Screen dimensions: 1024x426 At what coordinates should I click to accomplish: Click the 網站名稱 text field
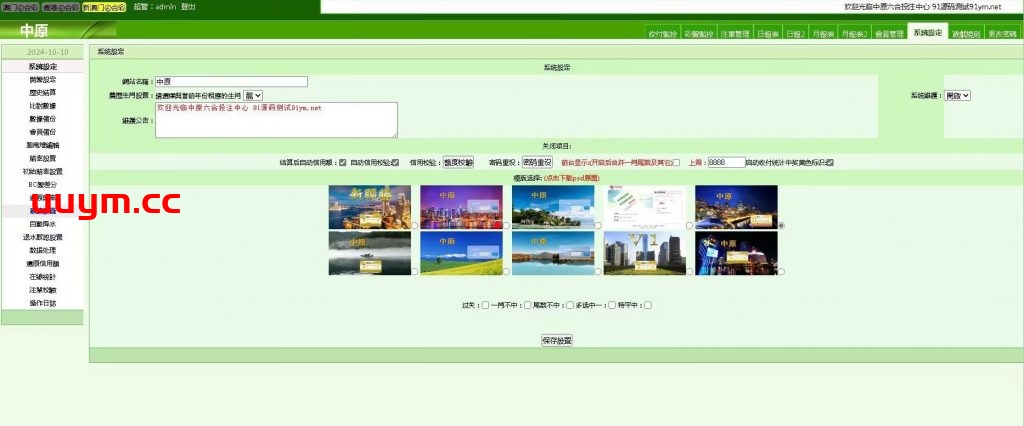pos(230,82)
